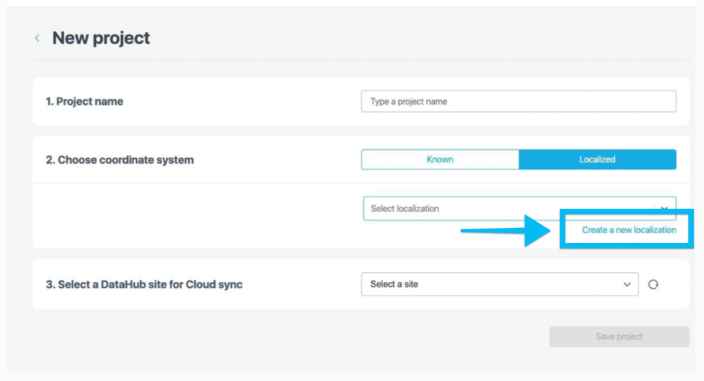Viewport: 704px width, 381px height.
Task: Click Create a new localization link
Action: (x=629, y=230)
